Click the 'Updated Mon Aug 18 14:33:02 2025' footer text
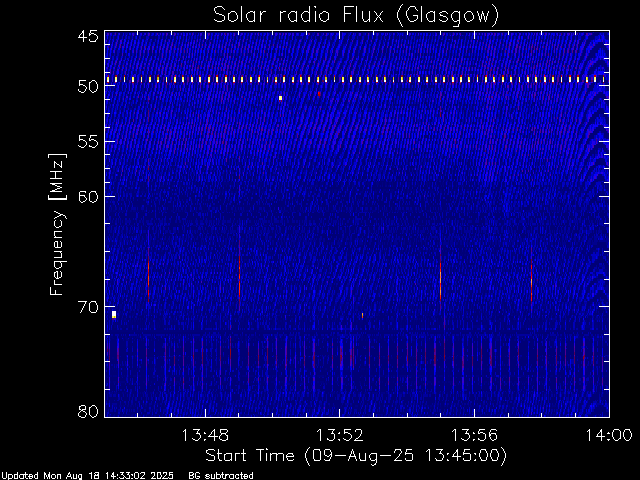The image size is (640, 480). click(x=87, y=476)
